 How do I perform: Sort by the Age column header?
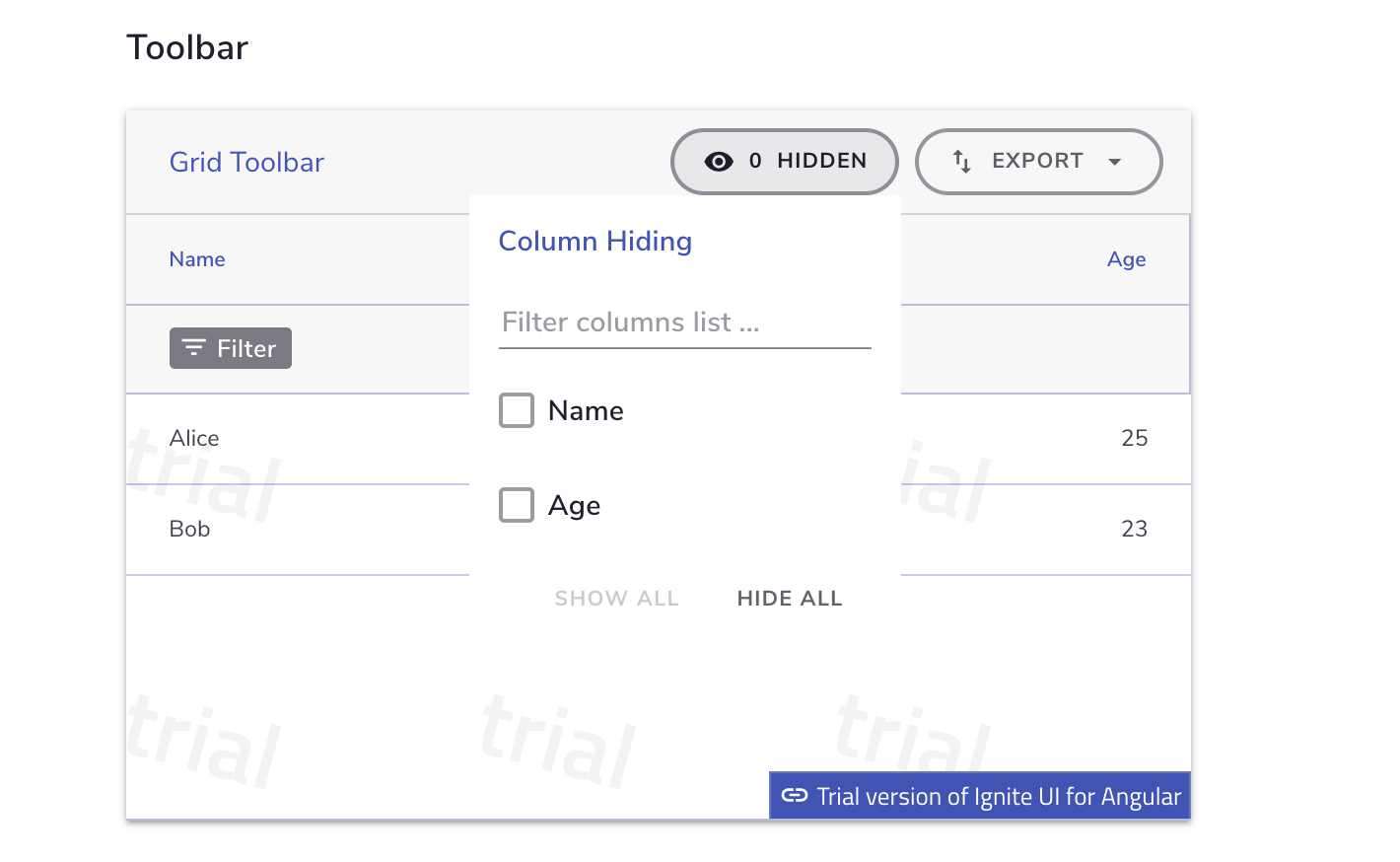tap(1126, 258)
